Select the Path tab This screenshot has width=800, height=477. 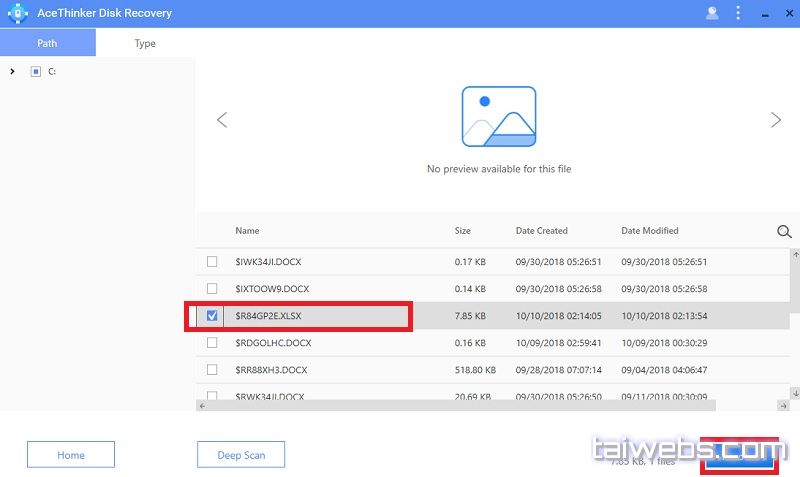tap(47, 43)
